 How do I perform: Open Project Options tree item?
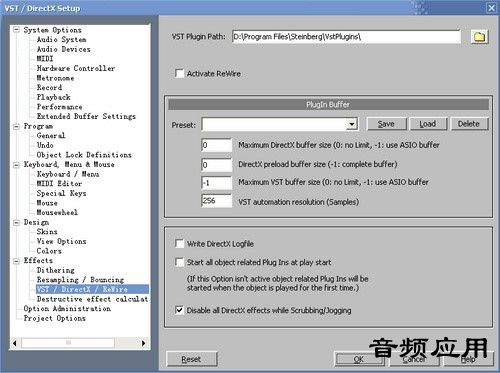coord(54,318)
